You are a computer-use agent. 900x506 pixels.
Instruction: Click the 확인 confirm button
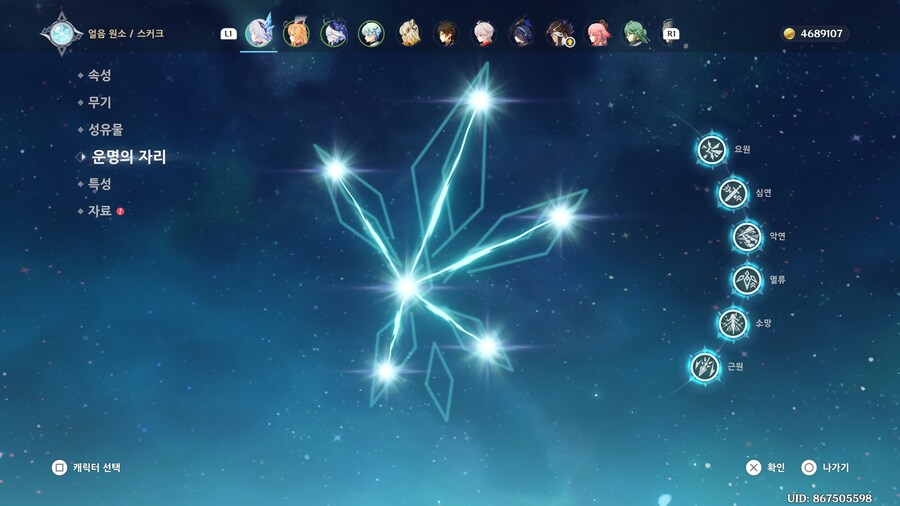(765, 468)
